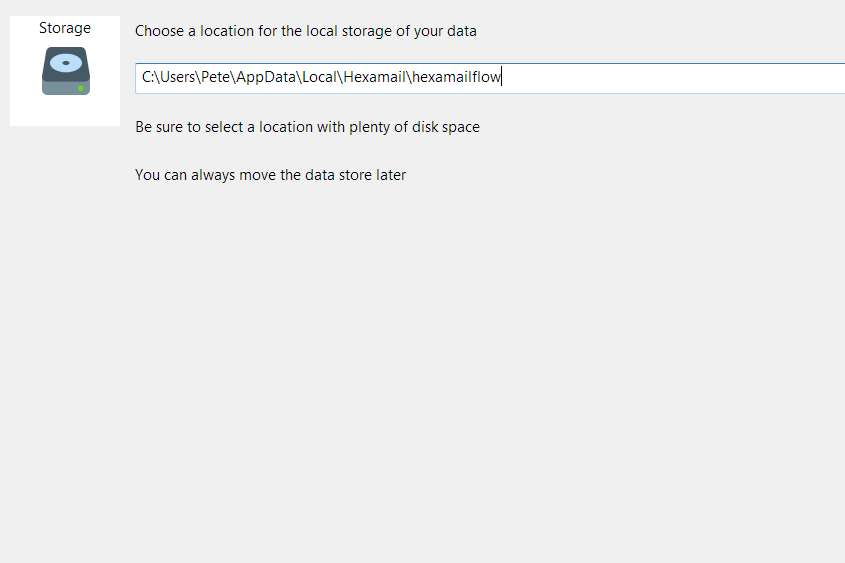Select the Storage label above the drive icon
The width and height of the screenshot is (845, 563).
pos(65,28)
